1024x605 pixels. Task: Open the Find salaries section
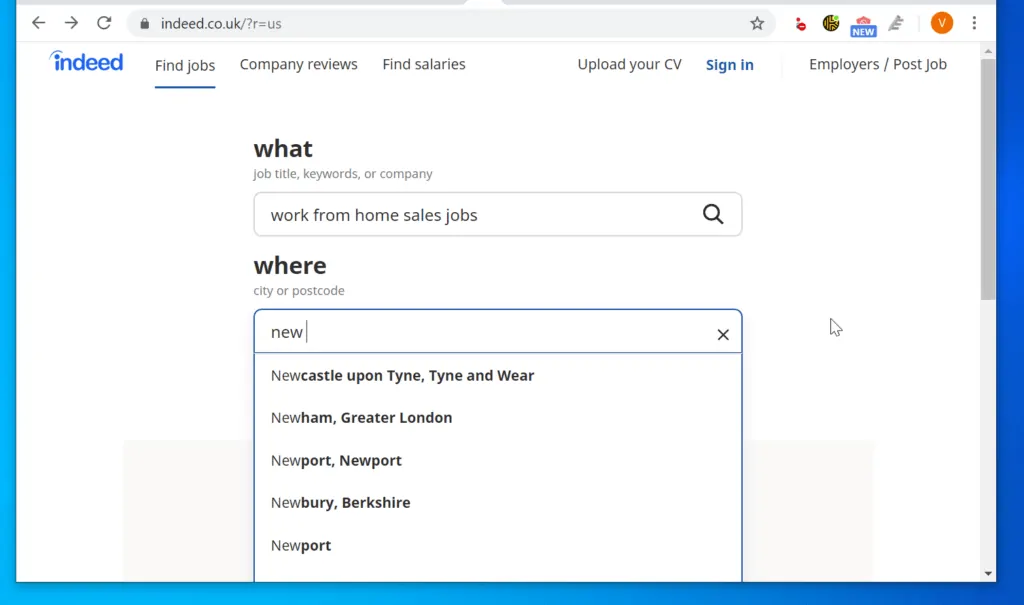coord(423,64)
